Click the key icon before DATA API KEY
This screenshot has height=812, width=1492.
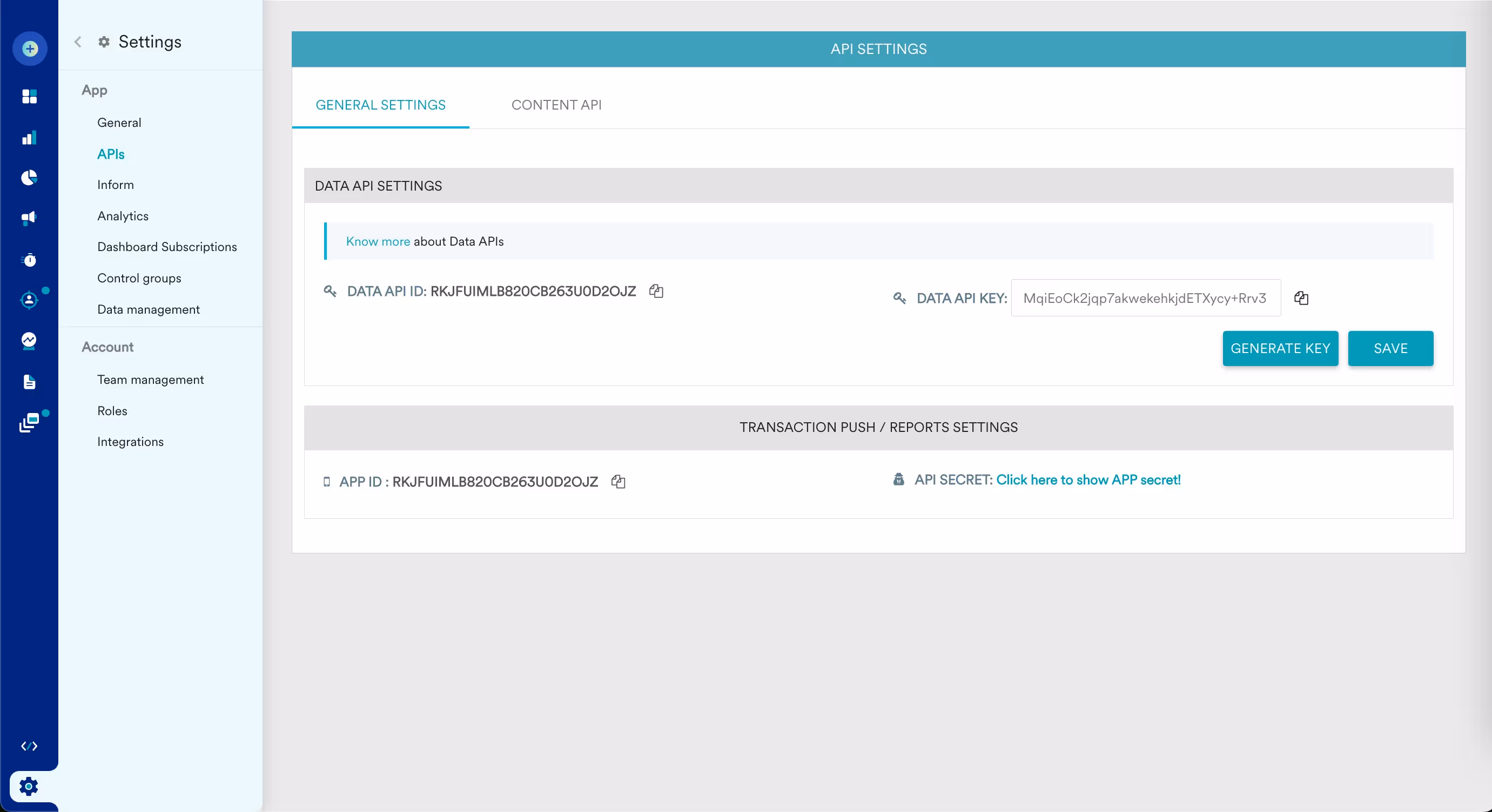[x=899, y=298]
